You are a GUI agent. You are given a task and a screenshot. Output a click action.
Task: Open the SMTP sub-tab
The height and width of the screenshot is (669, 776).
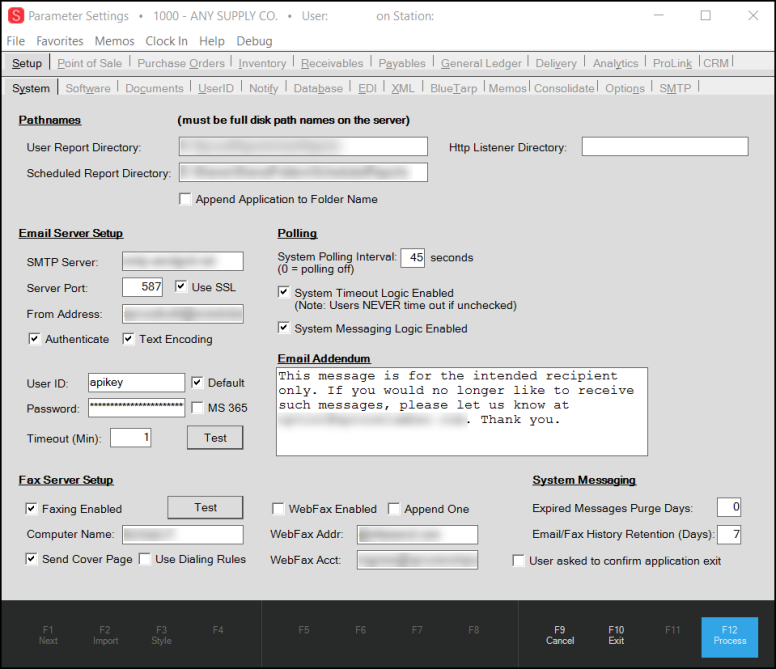coord(675,88)
